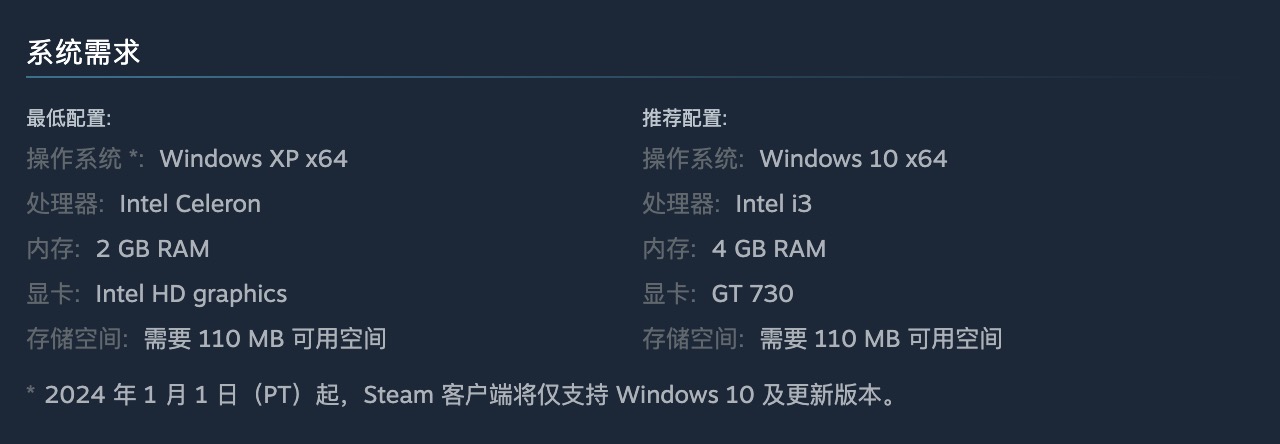Click the 2 GB RAM value
The height and width of the screenshot is (444, 1280).
click(153, 249)
